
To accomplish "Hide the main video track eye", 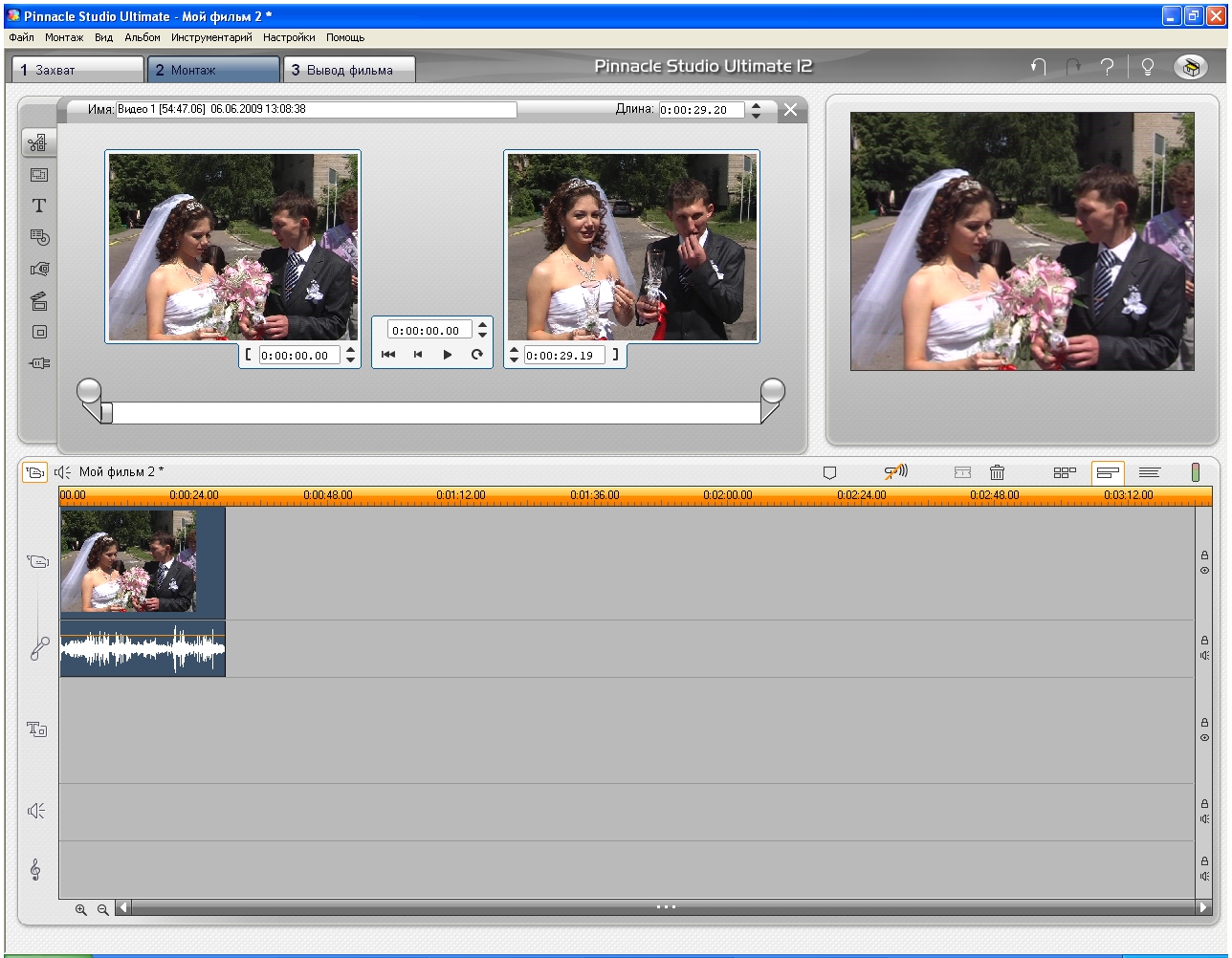I will pos(1204,570).
